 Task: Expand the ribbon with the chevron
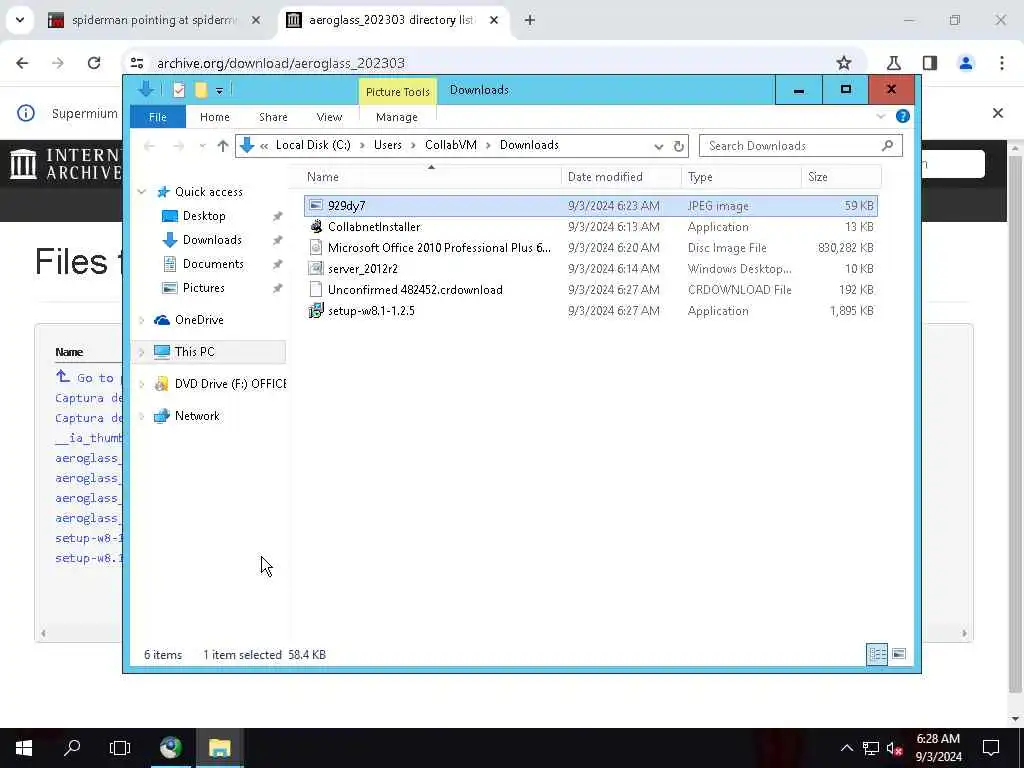click(880, 116)
